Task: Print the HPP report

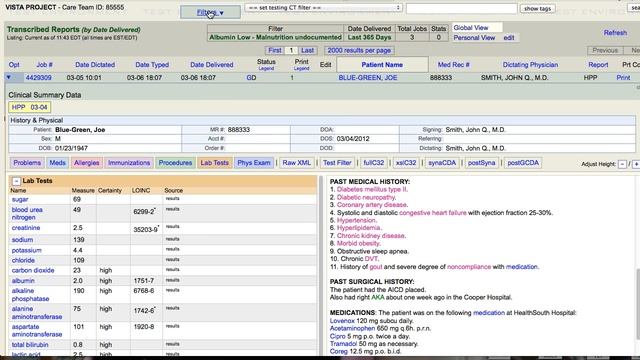Action: (x=623, y=78)
